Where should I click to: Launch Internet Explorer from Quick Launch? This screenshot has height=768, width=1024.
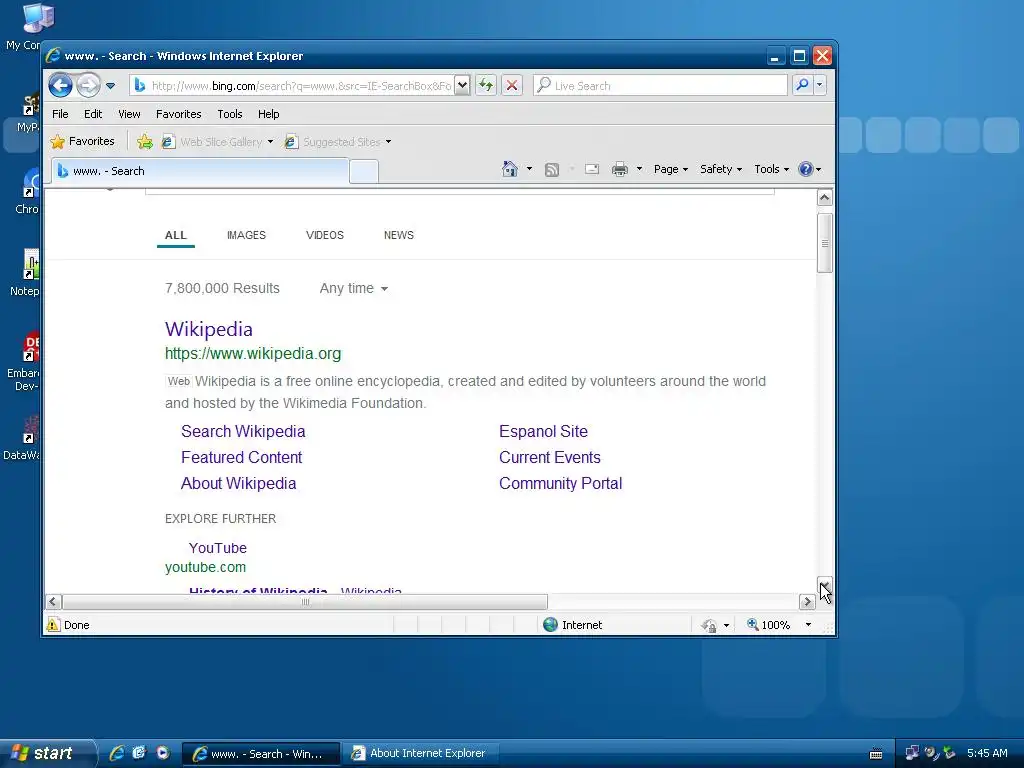pyautogui.click(x=117, y=753)
